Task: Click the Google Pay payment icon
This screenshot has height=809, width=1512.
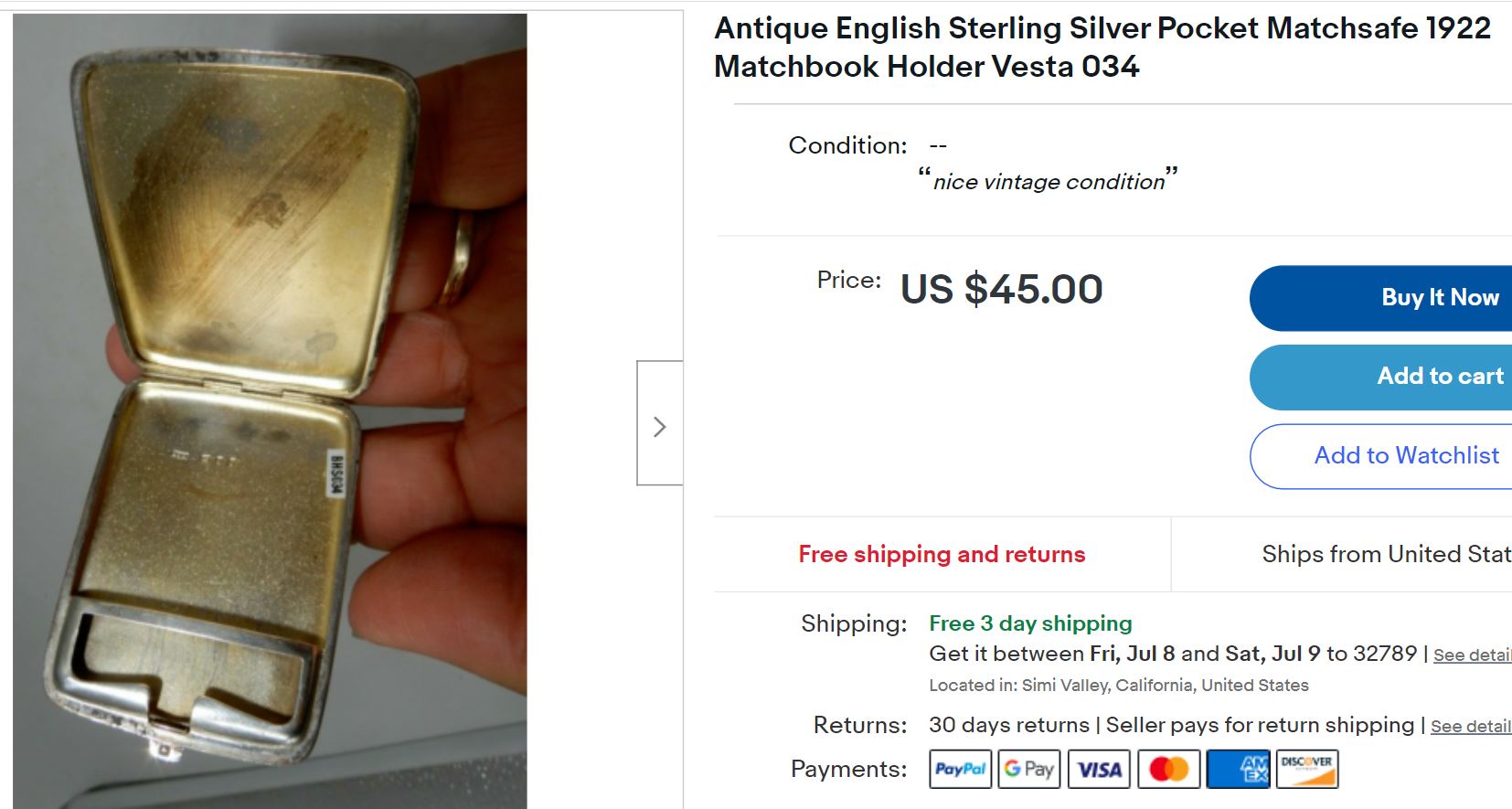Action: pos(1028,769)
